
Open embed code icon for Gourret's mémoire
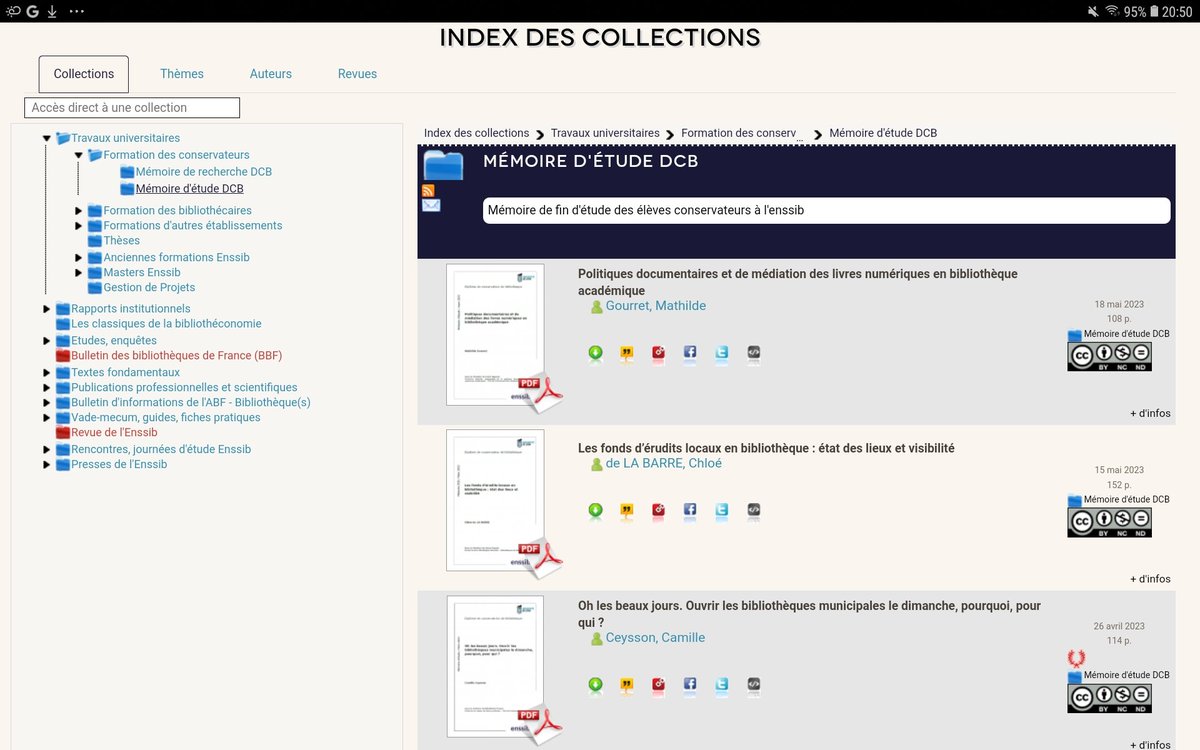coord(754,352)
